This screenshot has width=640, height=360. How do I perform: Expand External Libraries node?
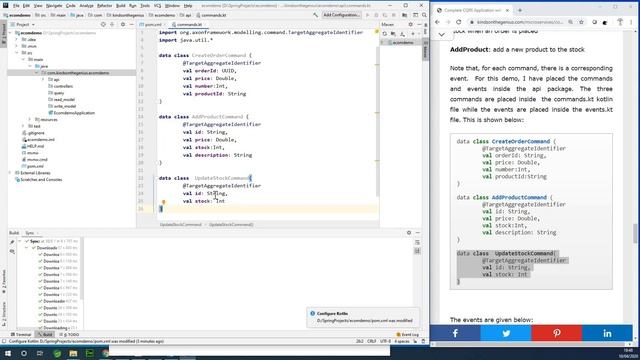10,173
